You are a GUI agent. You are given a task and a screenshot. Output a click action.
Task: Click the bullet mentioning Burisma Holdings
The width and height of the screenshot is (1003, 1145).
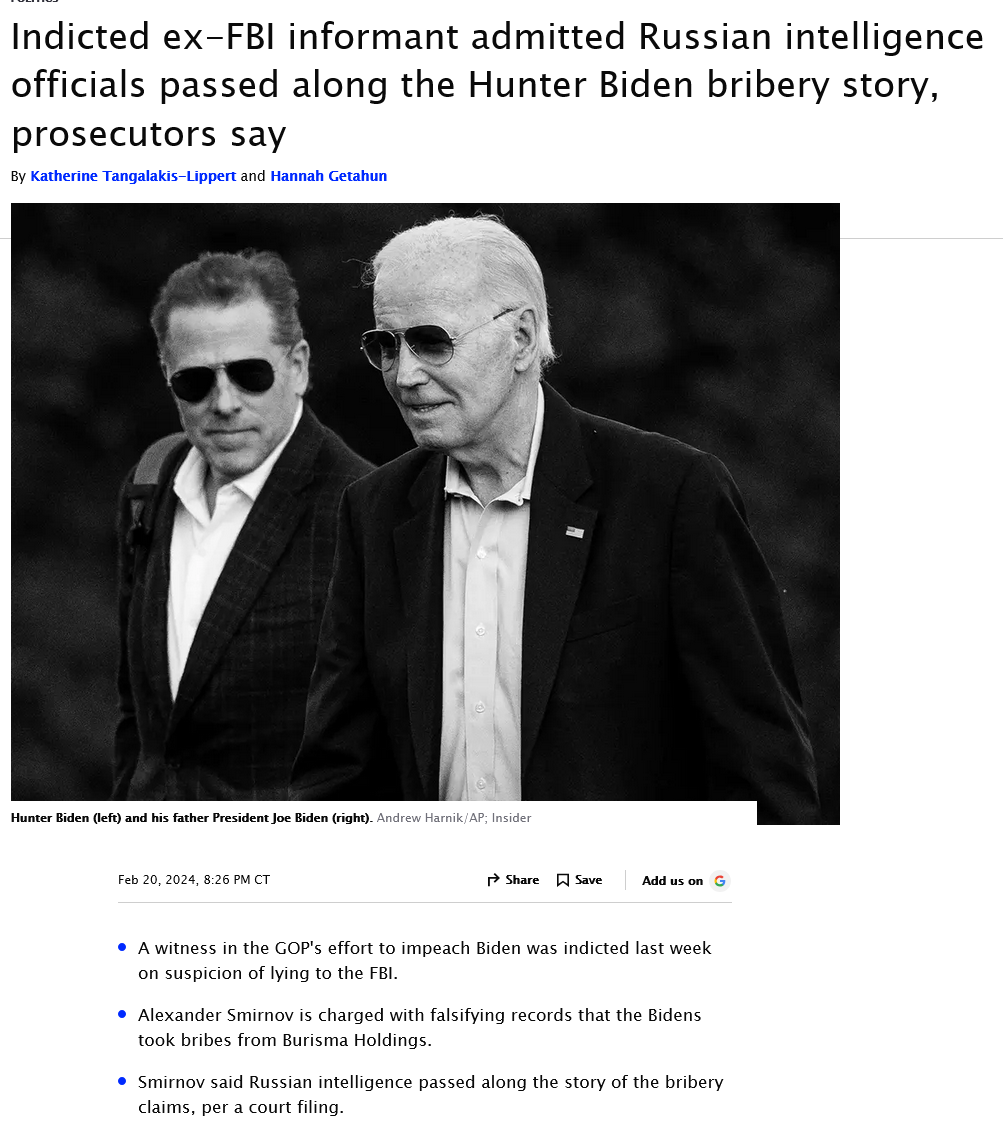point(420,1027)
